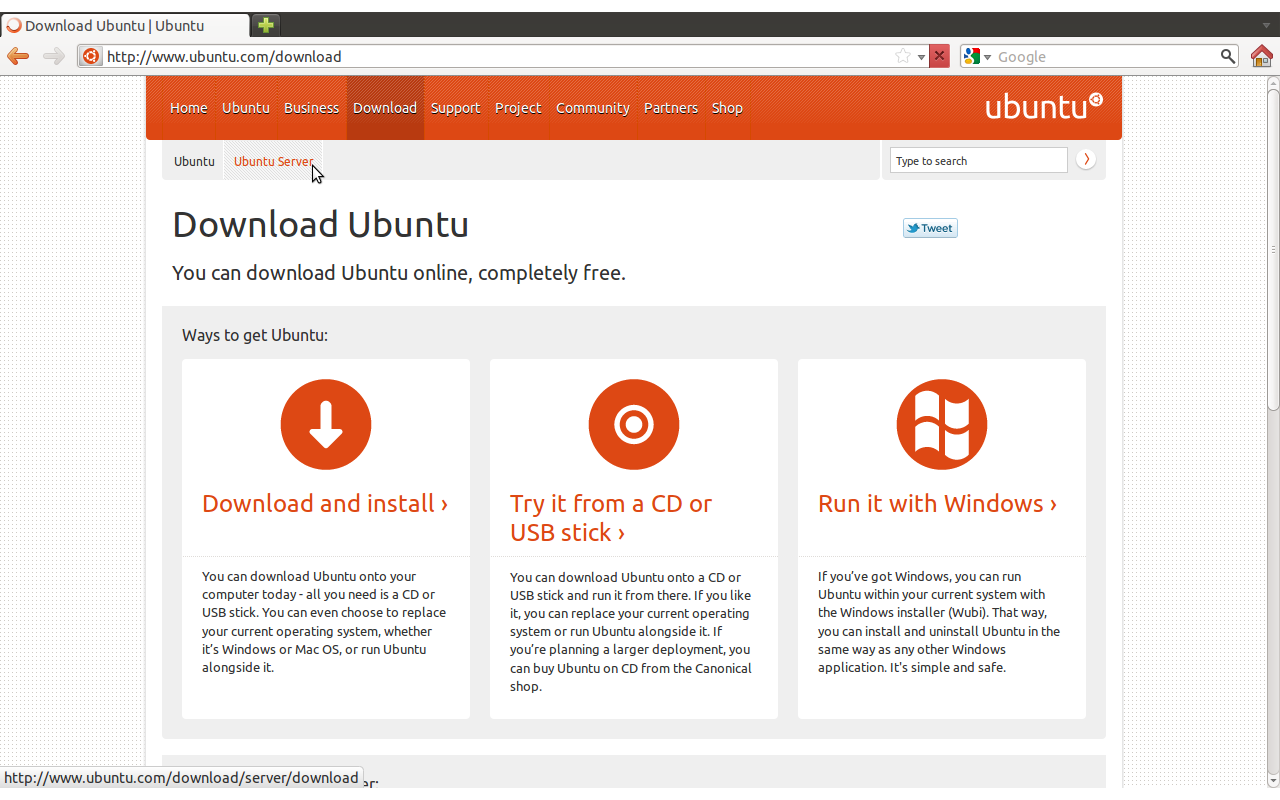
Task: Open the Community navigation menu item
Action: coord(593,108)
